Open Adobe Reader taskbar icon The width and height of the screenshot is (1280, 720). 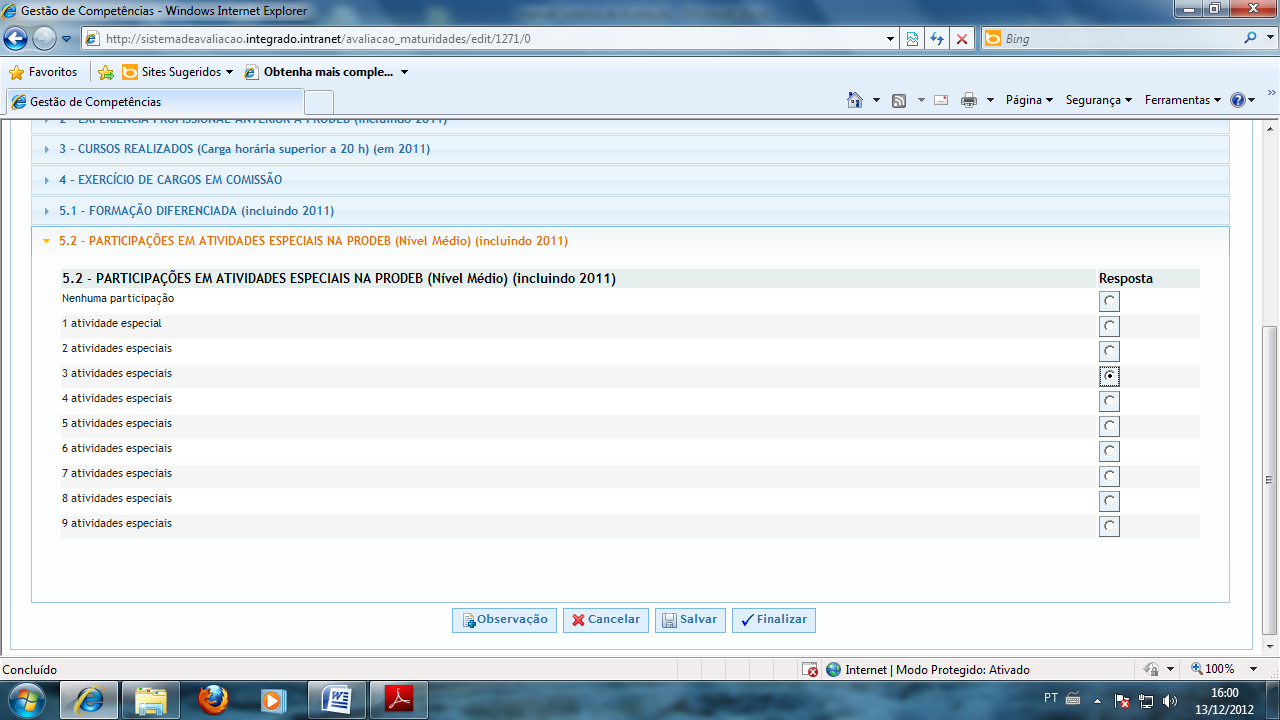pyautogui.click(x=398, y=699)
